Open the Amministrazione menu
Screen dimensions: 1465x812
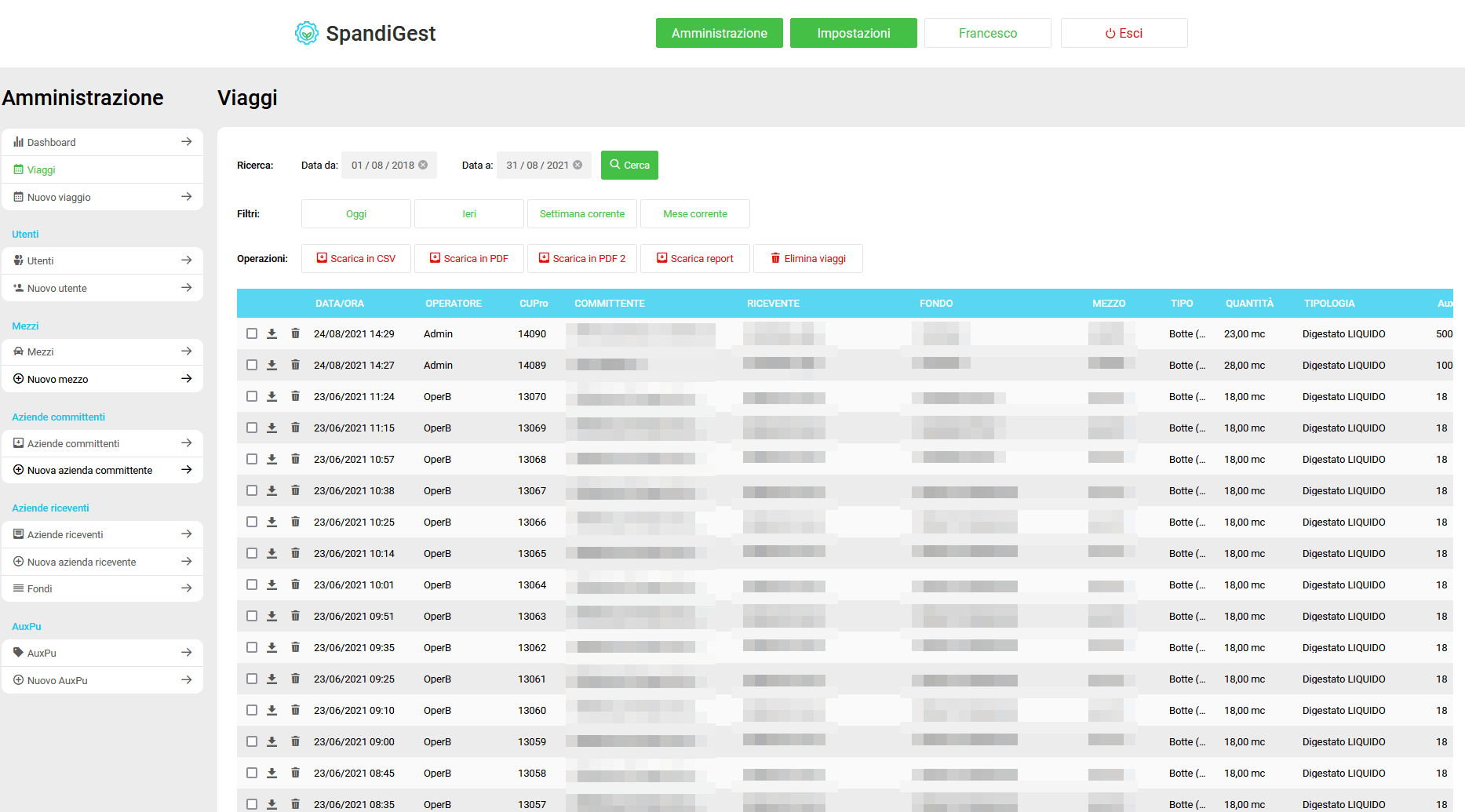pos(719,33)
